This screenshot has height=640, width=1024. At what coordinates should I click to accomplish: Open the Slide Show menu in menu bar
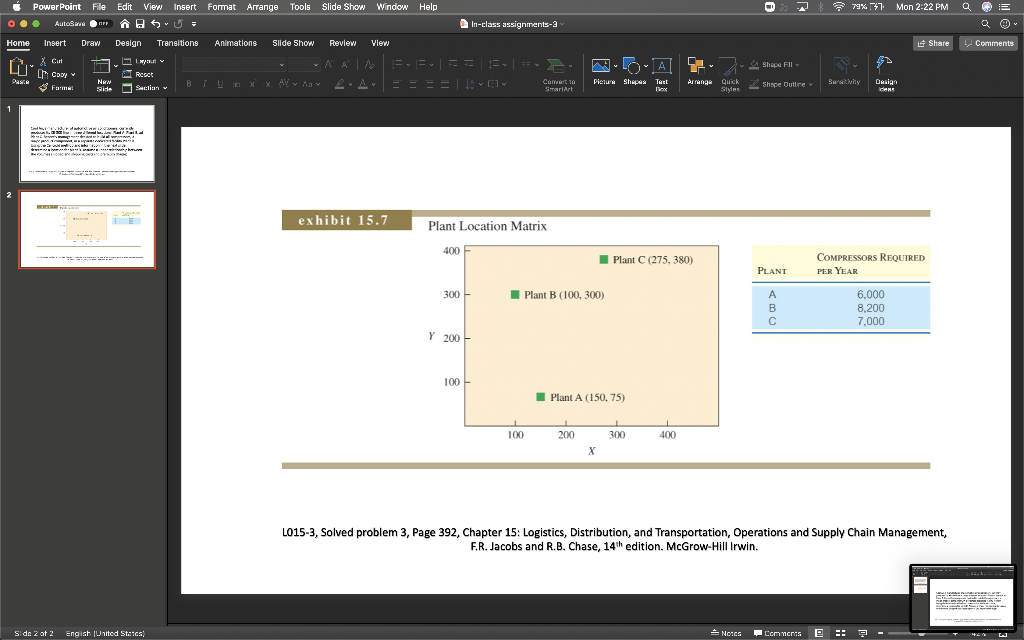click(x=343, y=7)
